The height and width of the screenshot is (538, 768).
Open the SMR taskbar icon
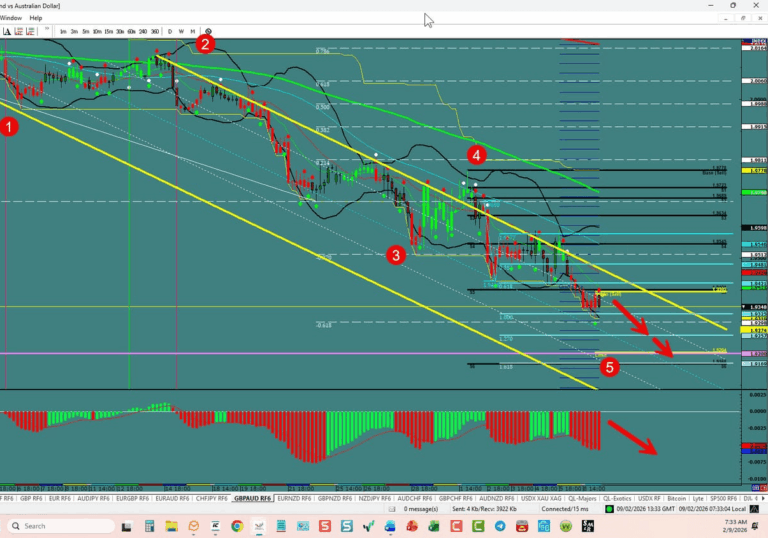pyautogui.click(x=588, y=526)
